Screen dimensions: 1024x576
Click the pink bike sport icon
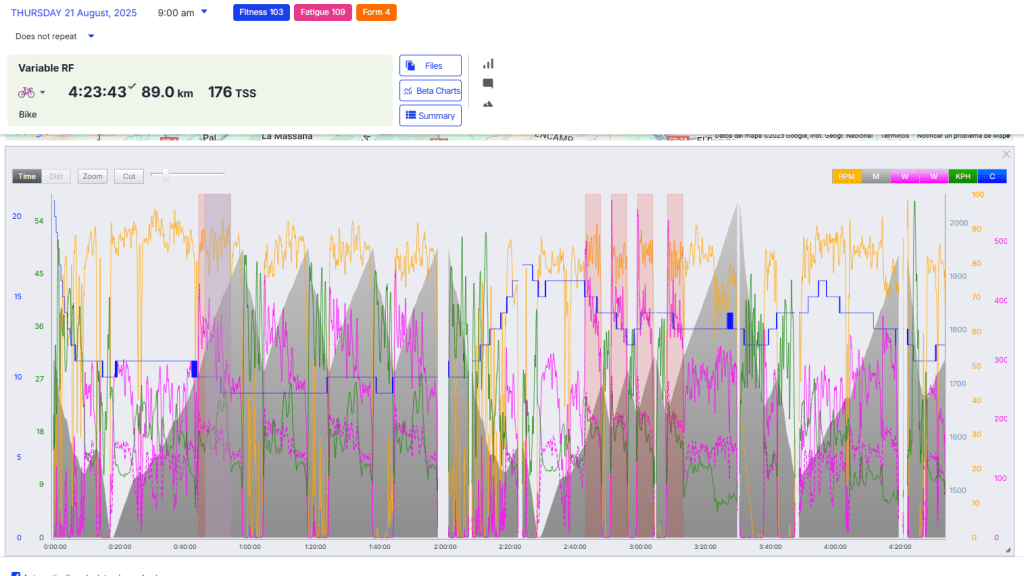(26, 92)
